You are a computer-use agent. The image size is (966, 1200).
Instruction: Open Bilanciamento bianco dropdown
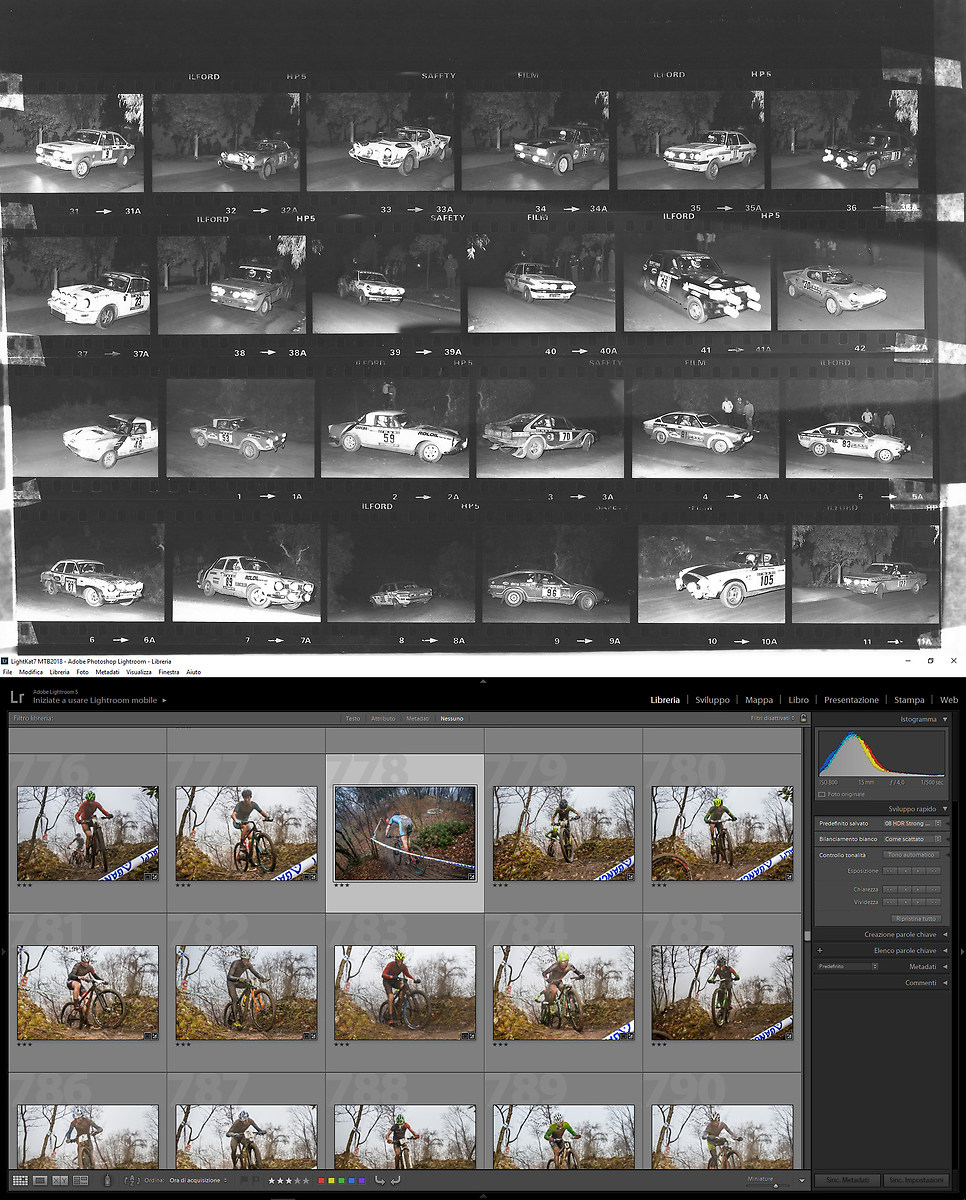tap(910, 839)
